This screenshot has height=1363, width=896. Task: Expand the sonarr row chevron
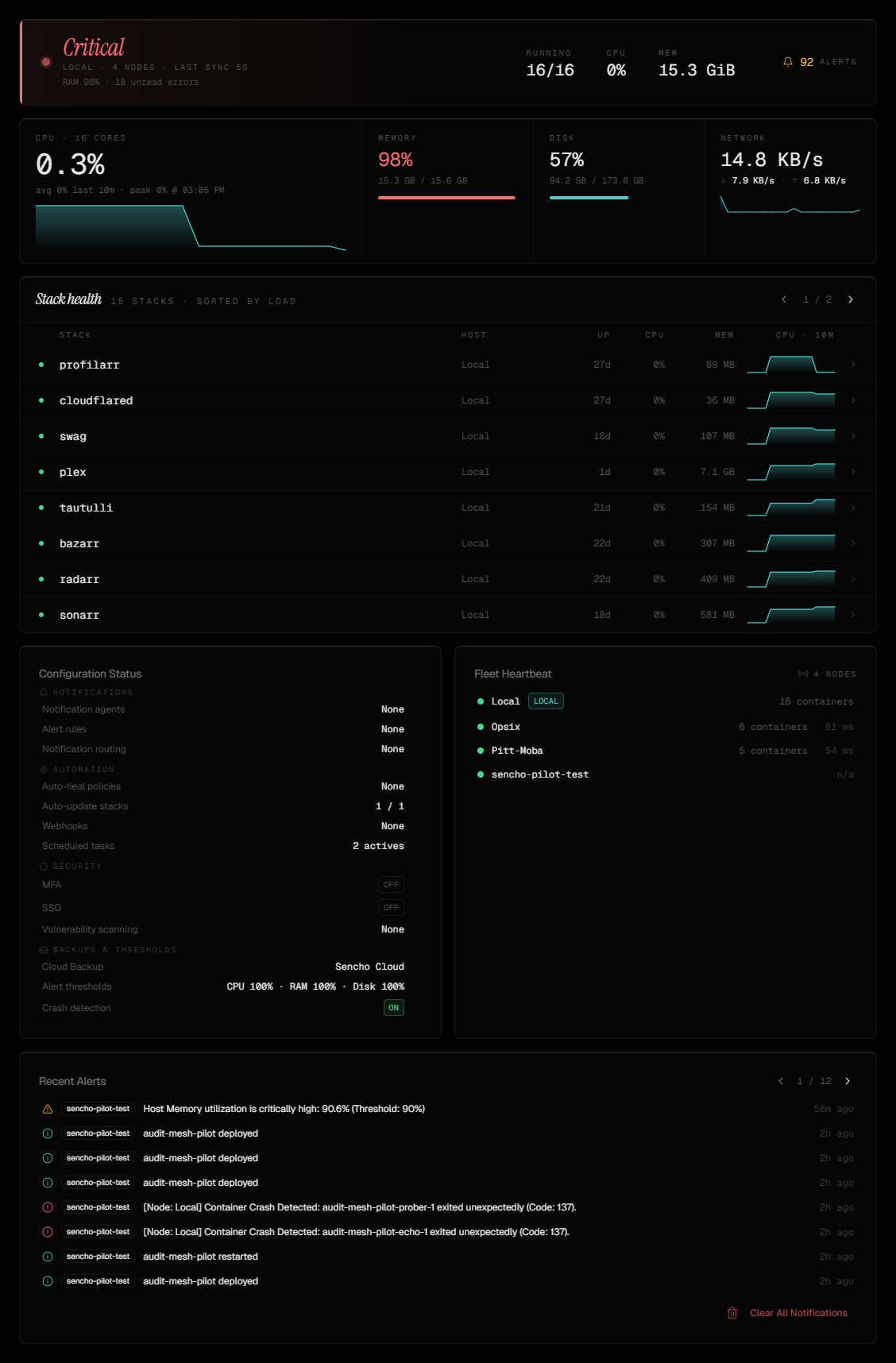[853, 615]
